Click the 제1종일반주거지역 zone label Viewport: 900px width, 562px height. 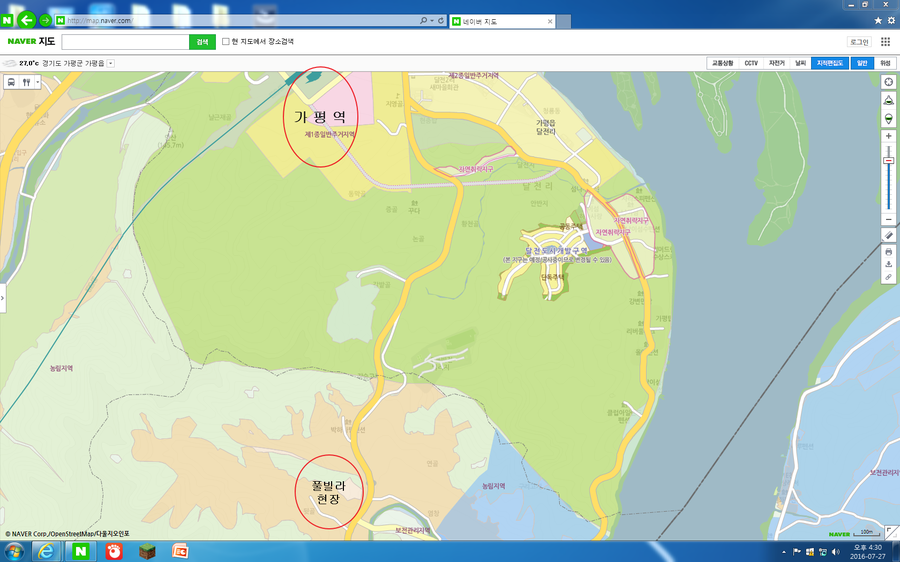329,134
